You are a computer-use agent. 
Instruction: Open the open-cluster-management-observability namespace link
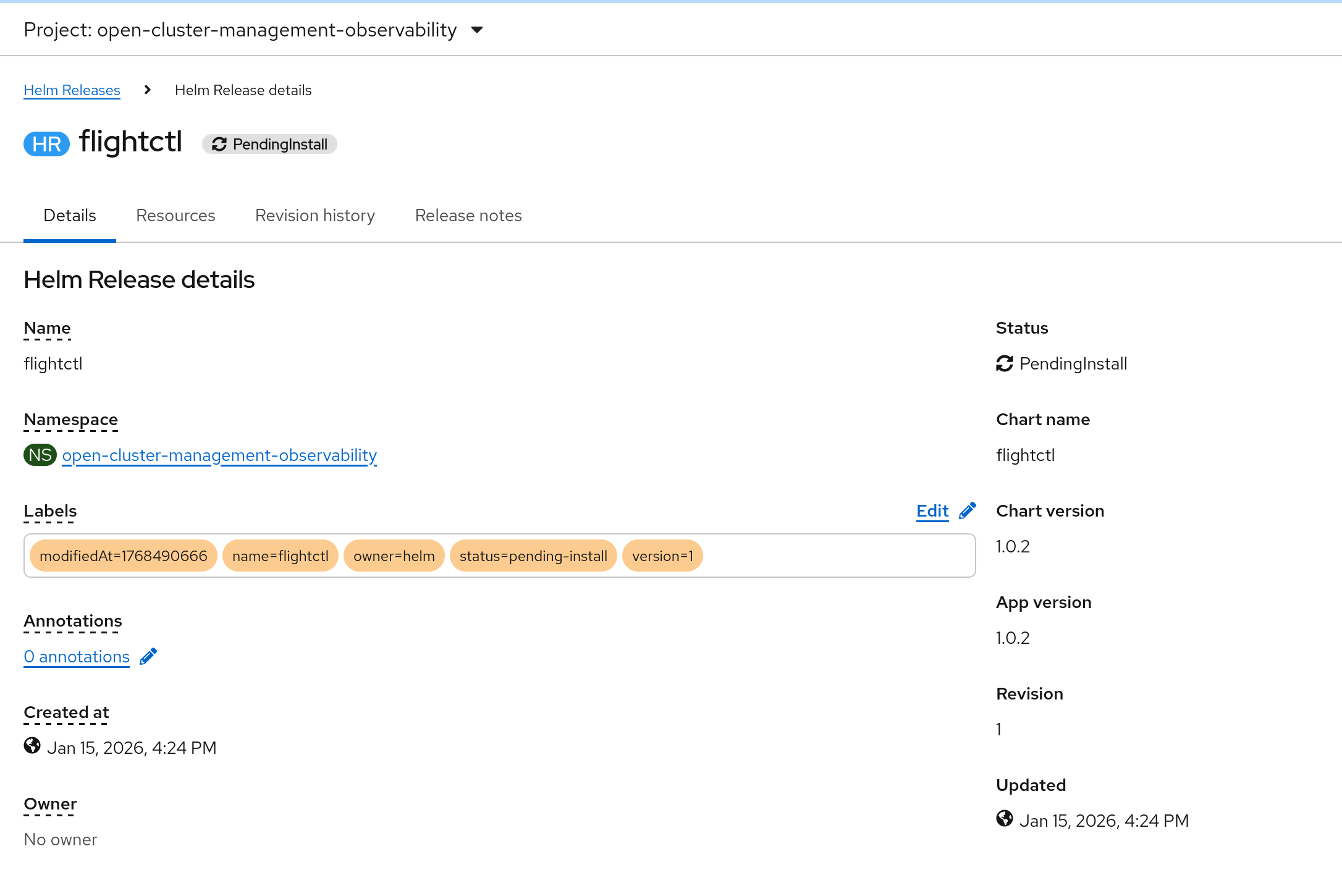click(x=219, y=455)
